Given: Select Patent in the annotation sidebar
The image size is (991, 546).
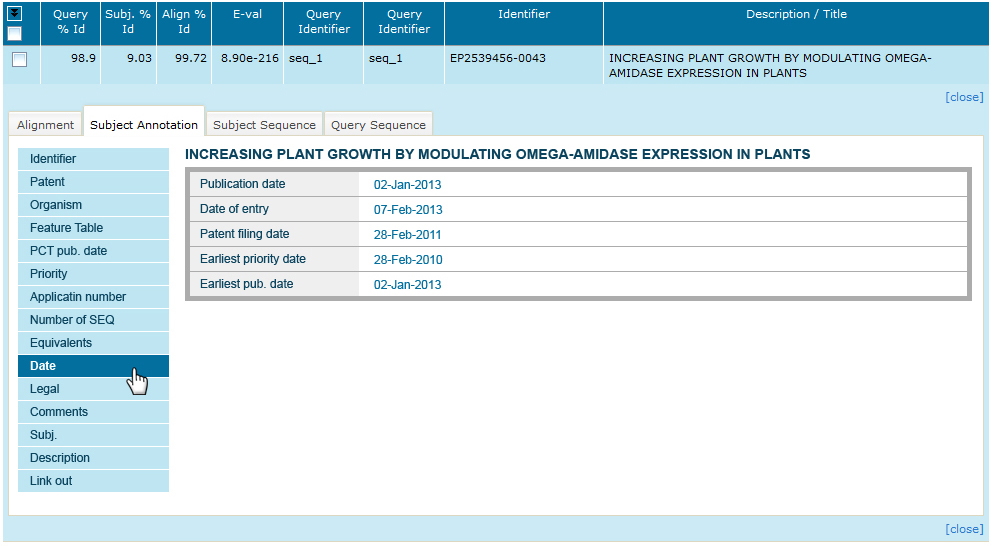Looking at the screenshot, I should (x=93, y=182).
